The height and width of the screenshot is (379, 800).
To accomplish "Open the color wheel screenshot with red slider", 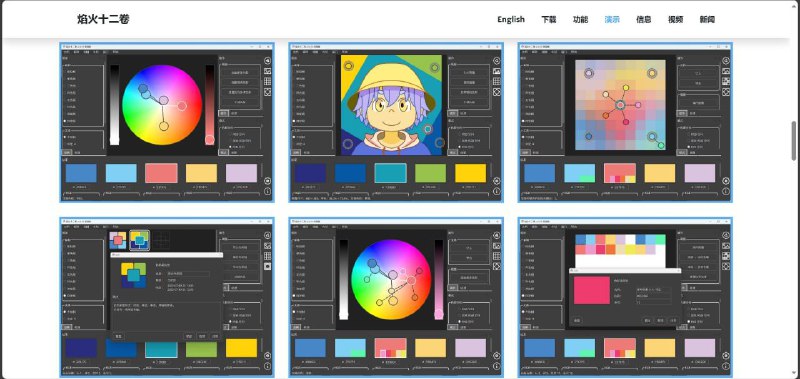I will tap(167, 122).
